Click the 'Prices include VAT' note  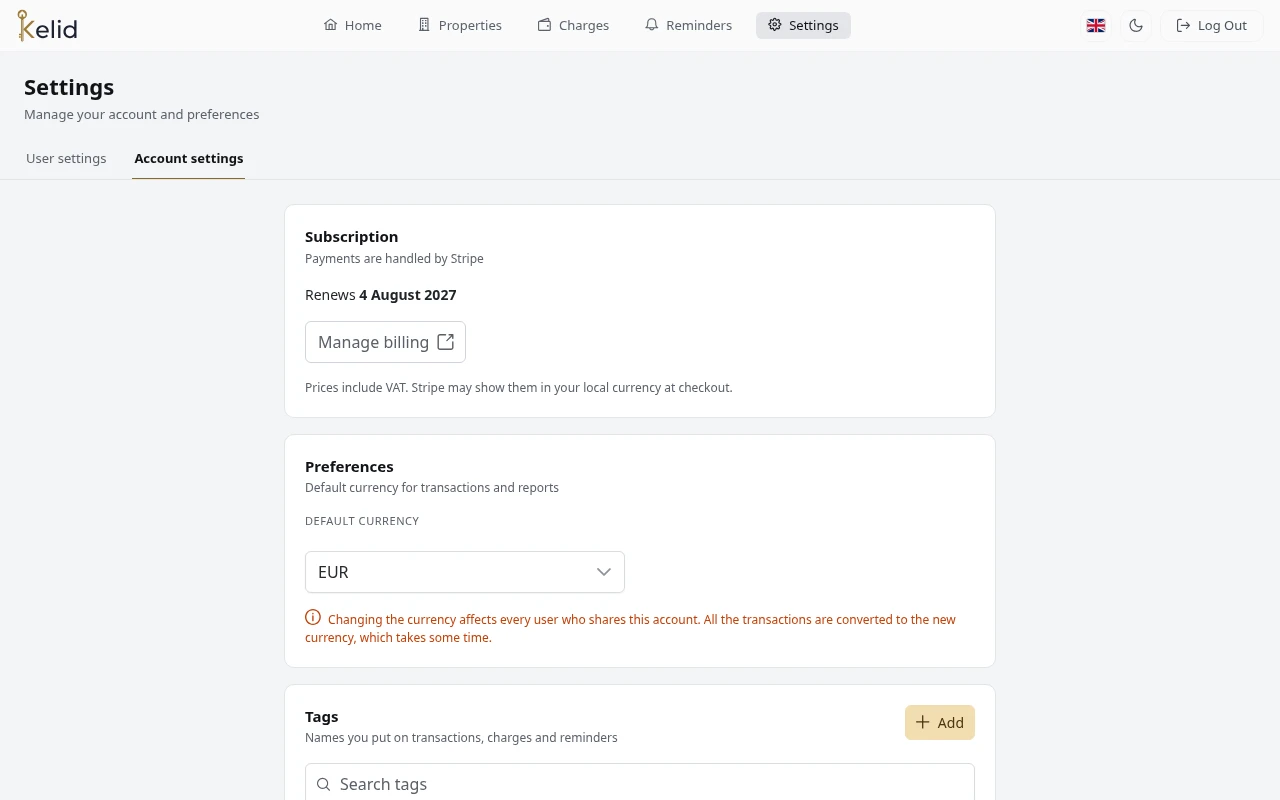(x=519, y=387)
